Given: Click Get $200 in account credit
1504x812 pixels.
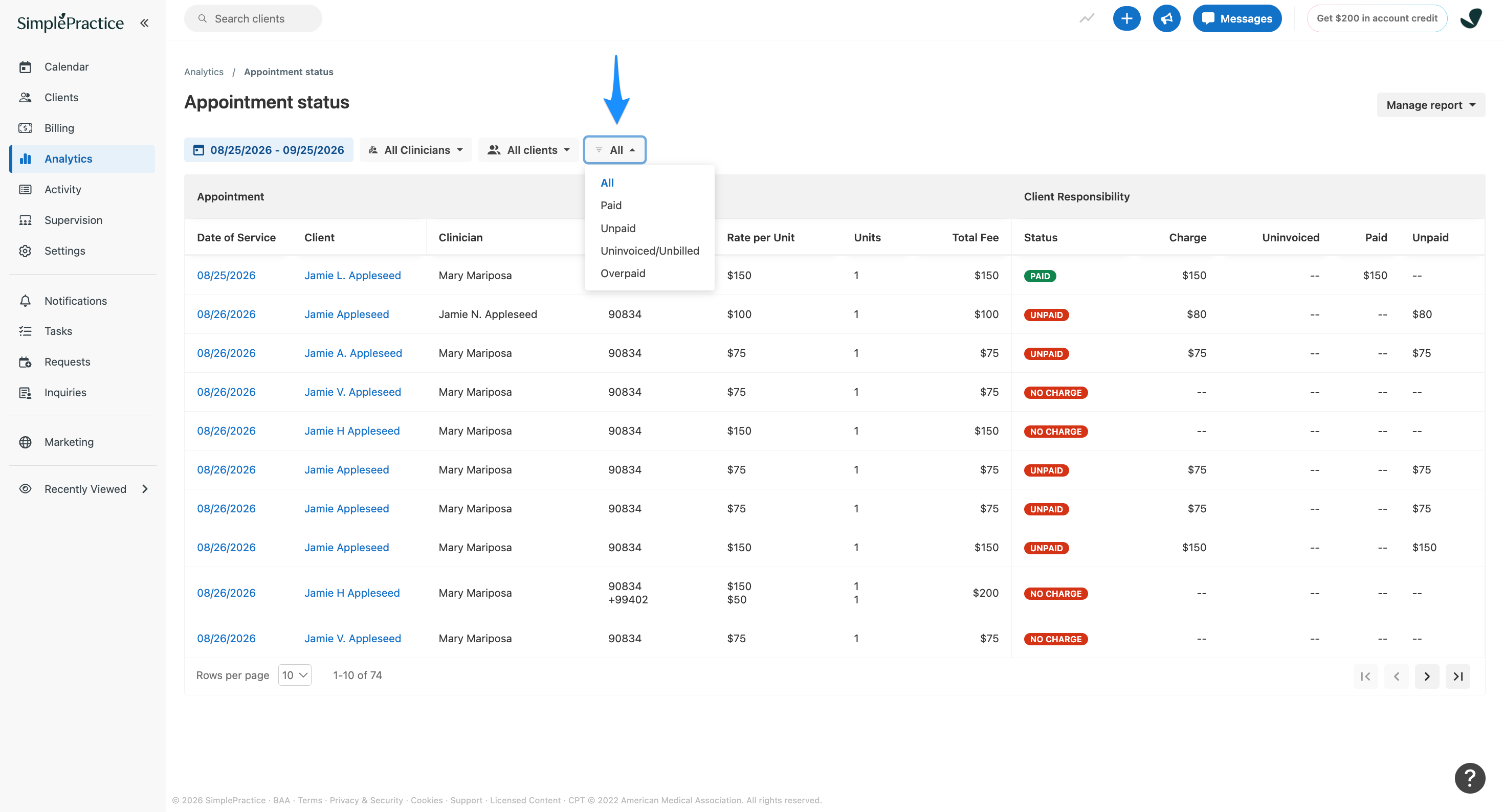Looking at the screenshot, I should coord(1377,19).
